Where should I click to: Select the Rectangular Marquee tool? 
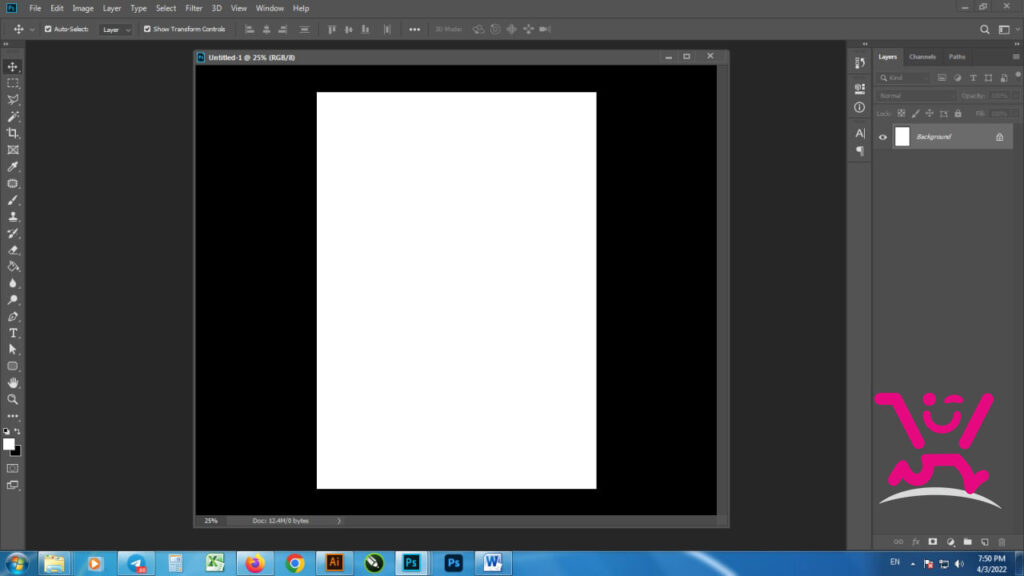coord(12,84)
